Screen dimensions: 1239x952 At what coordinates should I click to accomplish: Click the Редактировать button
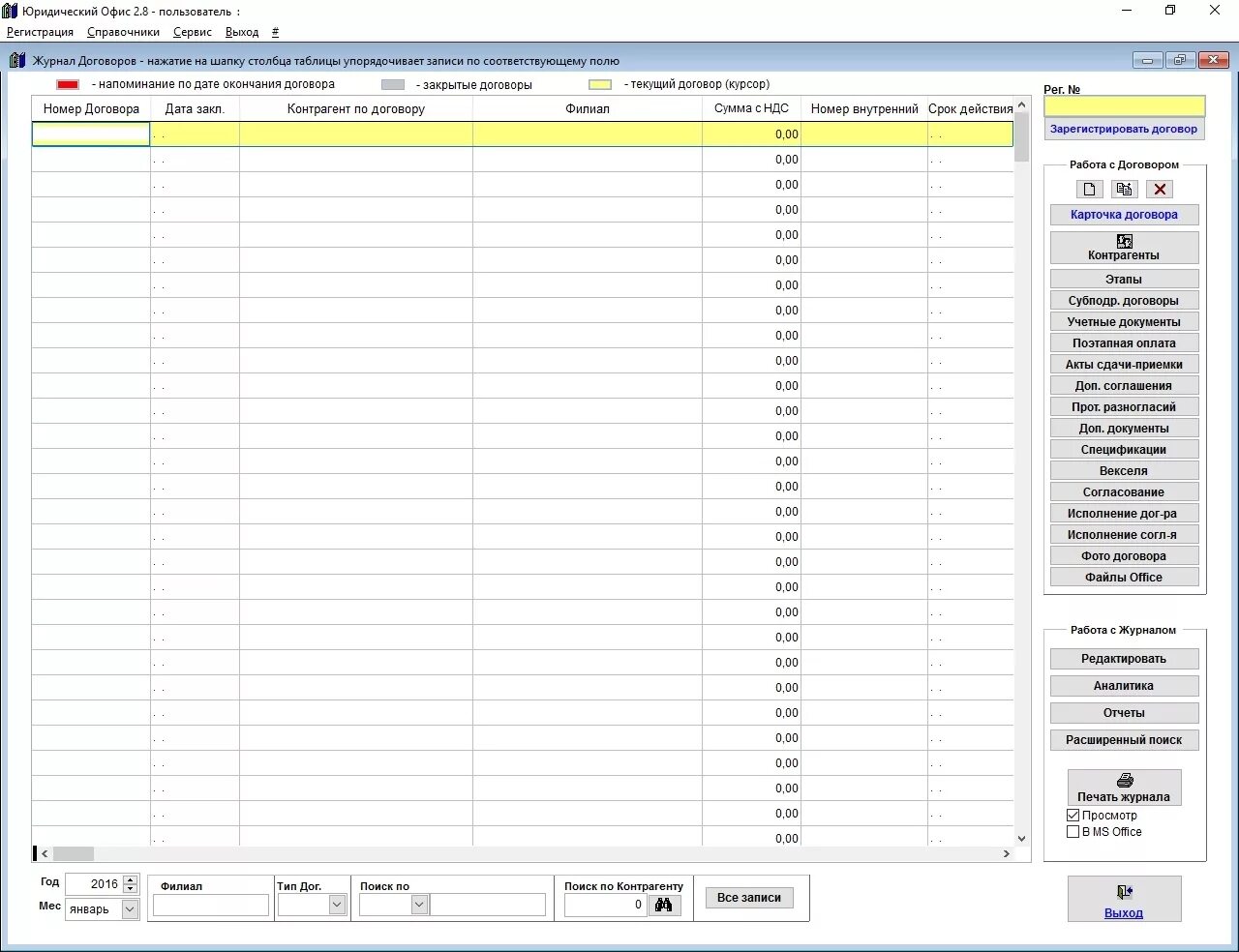tap(1124, 659)
